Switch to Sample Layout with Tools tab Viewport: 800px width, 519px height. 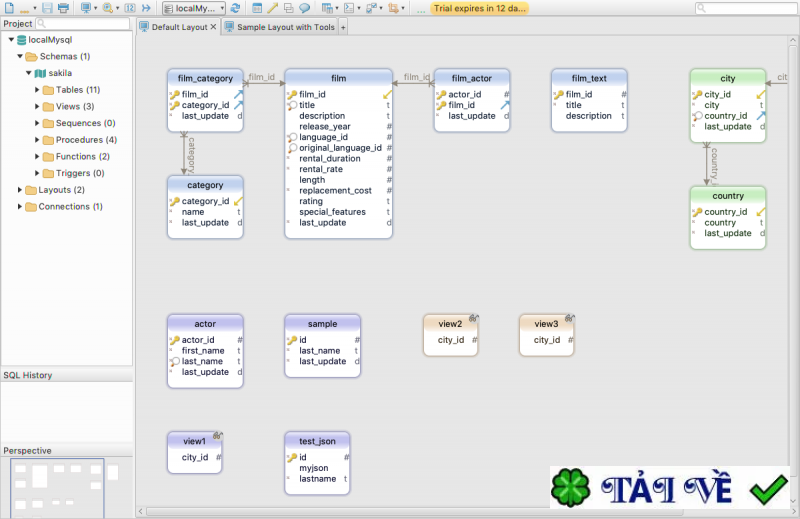point(280,27)
